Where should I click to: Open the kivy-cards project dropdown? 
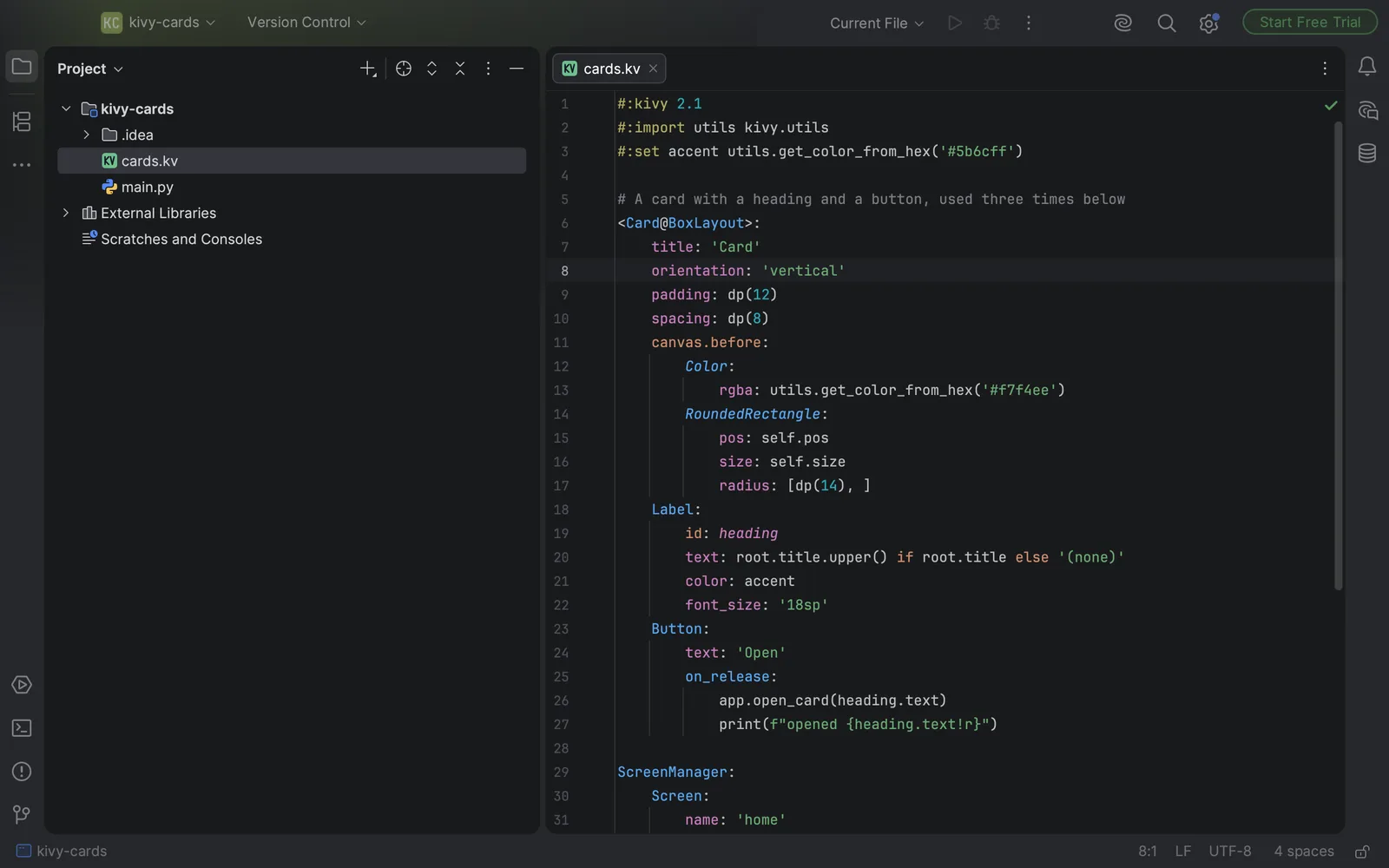[158, 23]
